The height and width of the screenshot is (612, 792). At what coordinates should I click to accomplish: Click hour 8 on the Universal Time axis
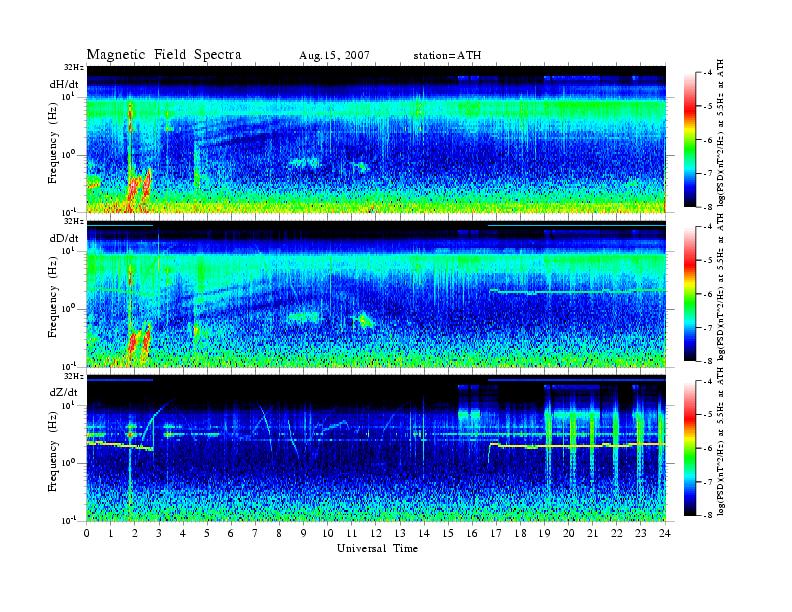(279, 534)
